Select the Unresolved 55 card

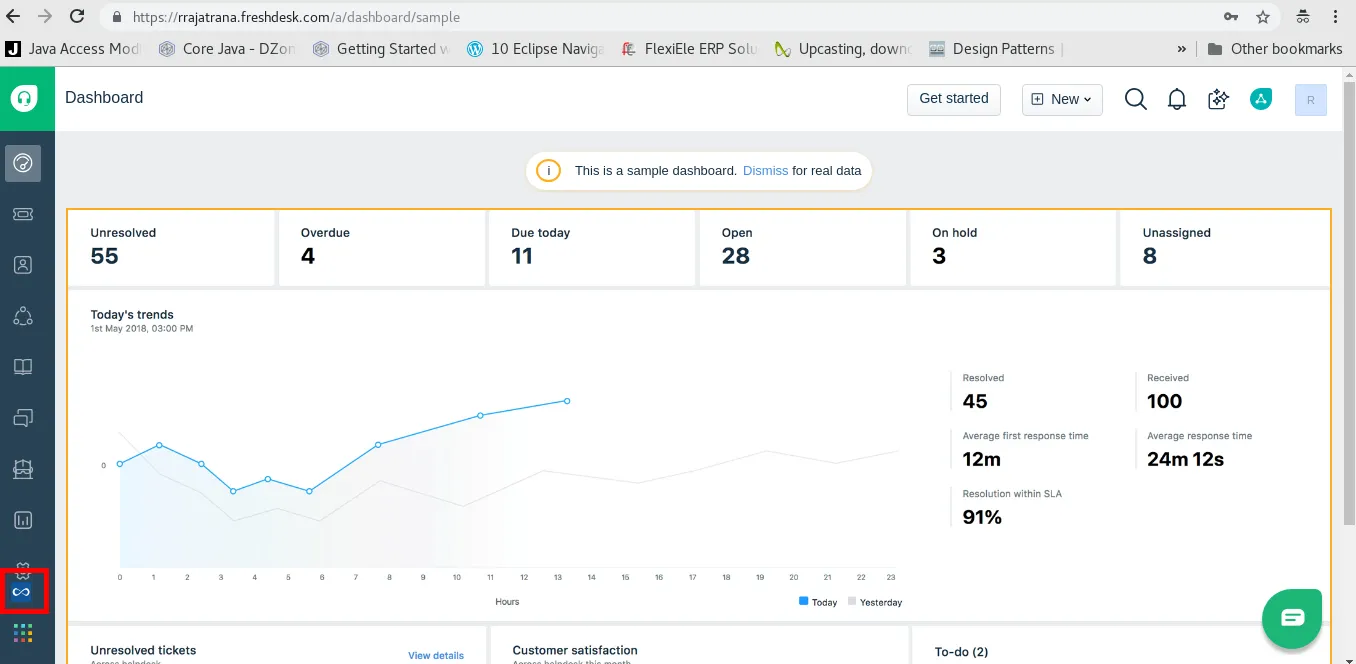(x=171, y=248)
